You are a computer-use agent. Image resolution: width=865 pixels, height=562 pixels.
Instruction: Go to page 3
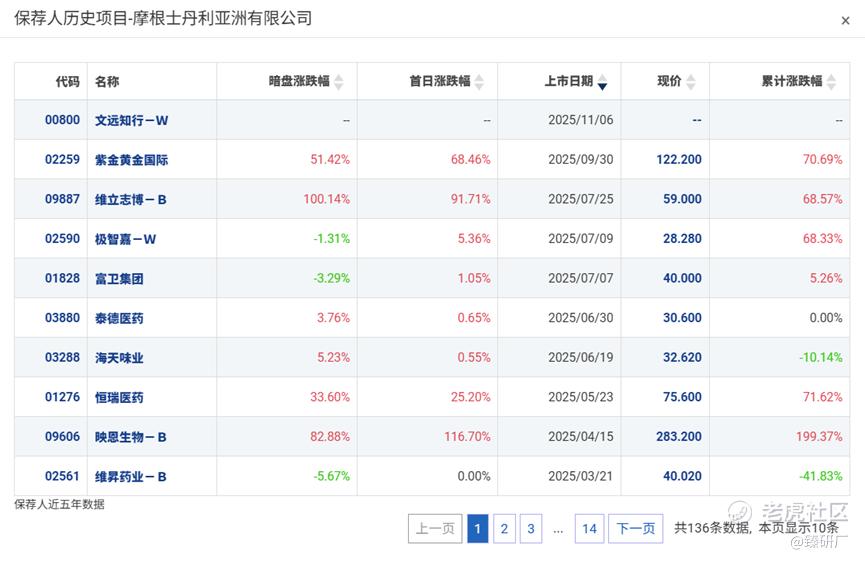(x=531, y=528)
